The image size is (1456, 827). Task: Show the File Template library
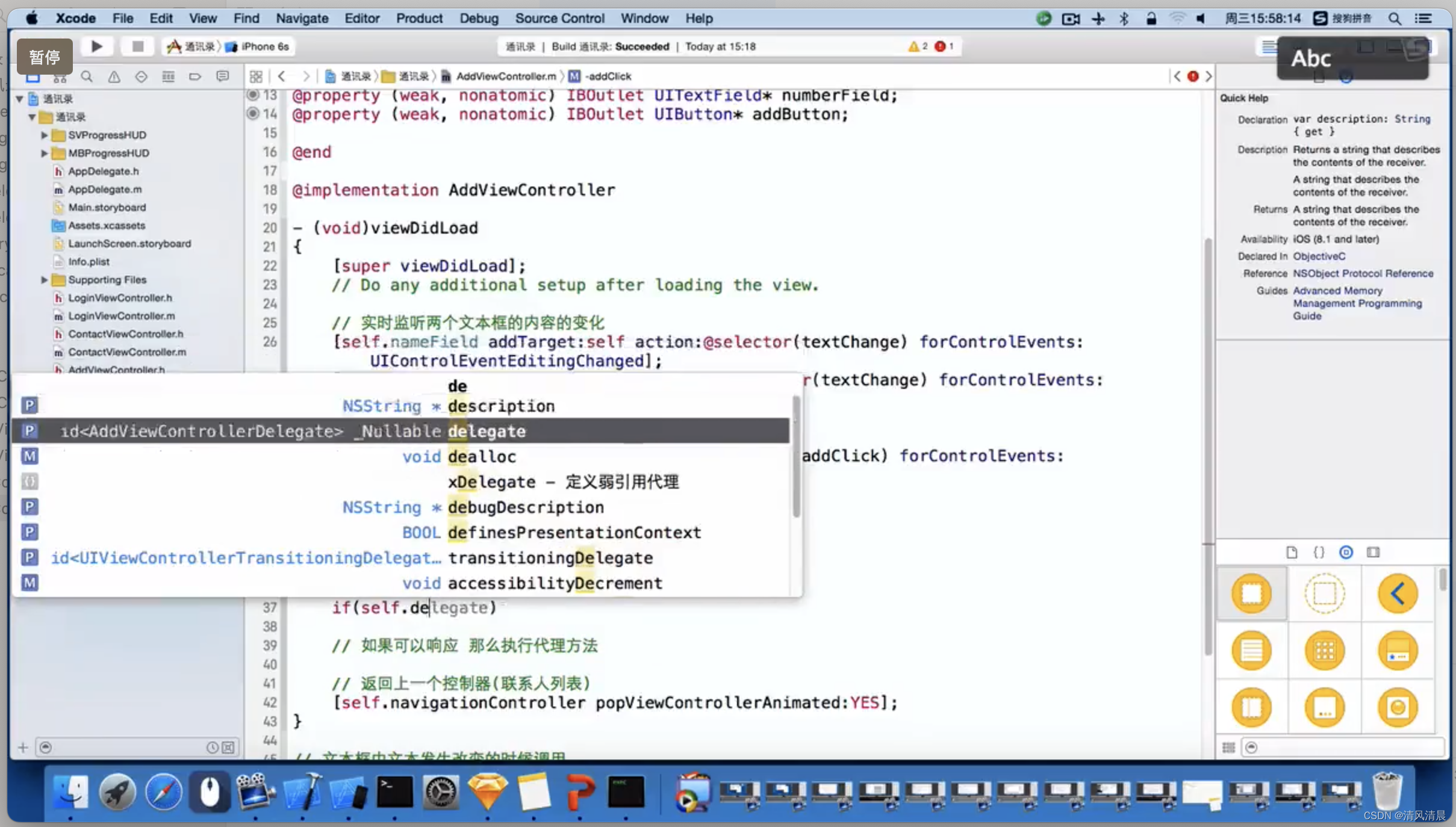[1292, 552]
